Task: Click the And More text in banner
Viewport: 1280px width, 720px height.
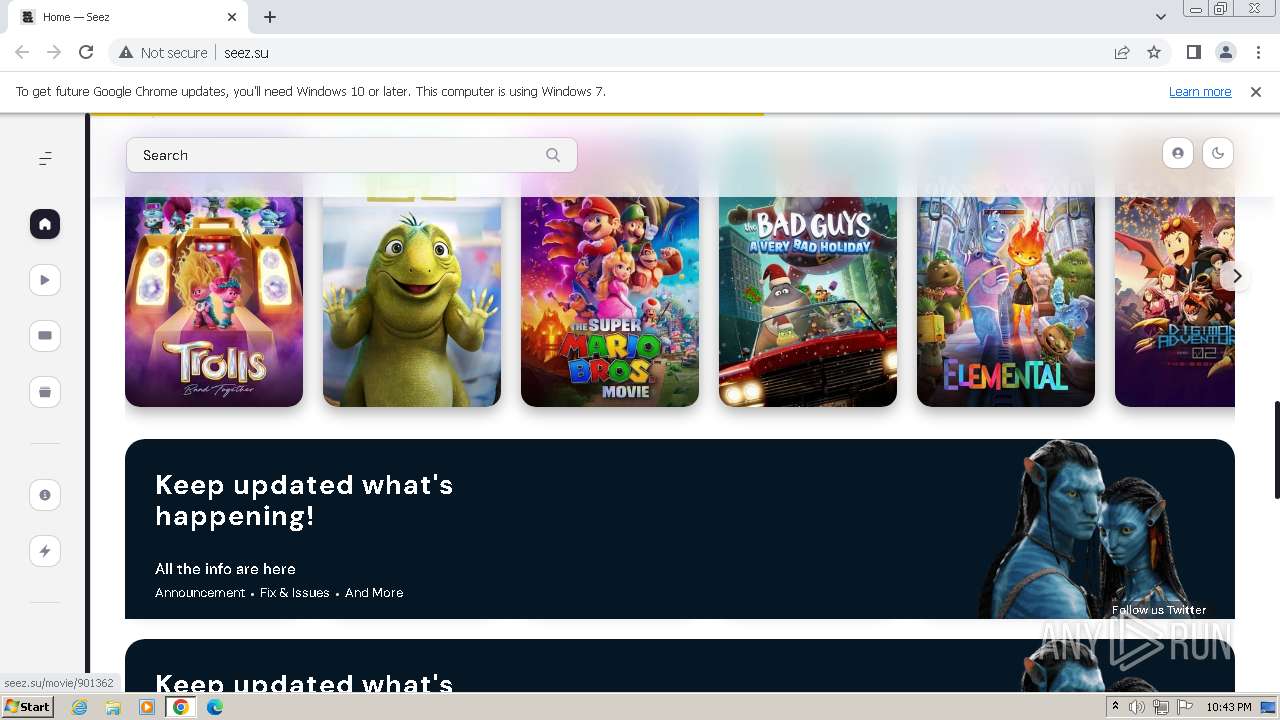Action: click(374, 593)
